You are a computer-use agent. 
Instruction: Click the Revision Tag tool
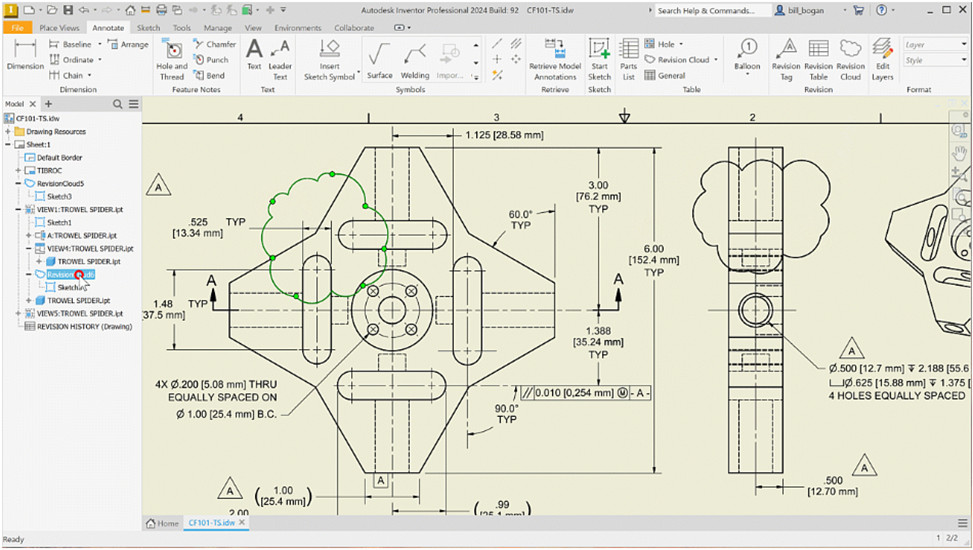point(786,60)
